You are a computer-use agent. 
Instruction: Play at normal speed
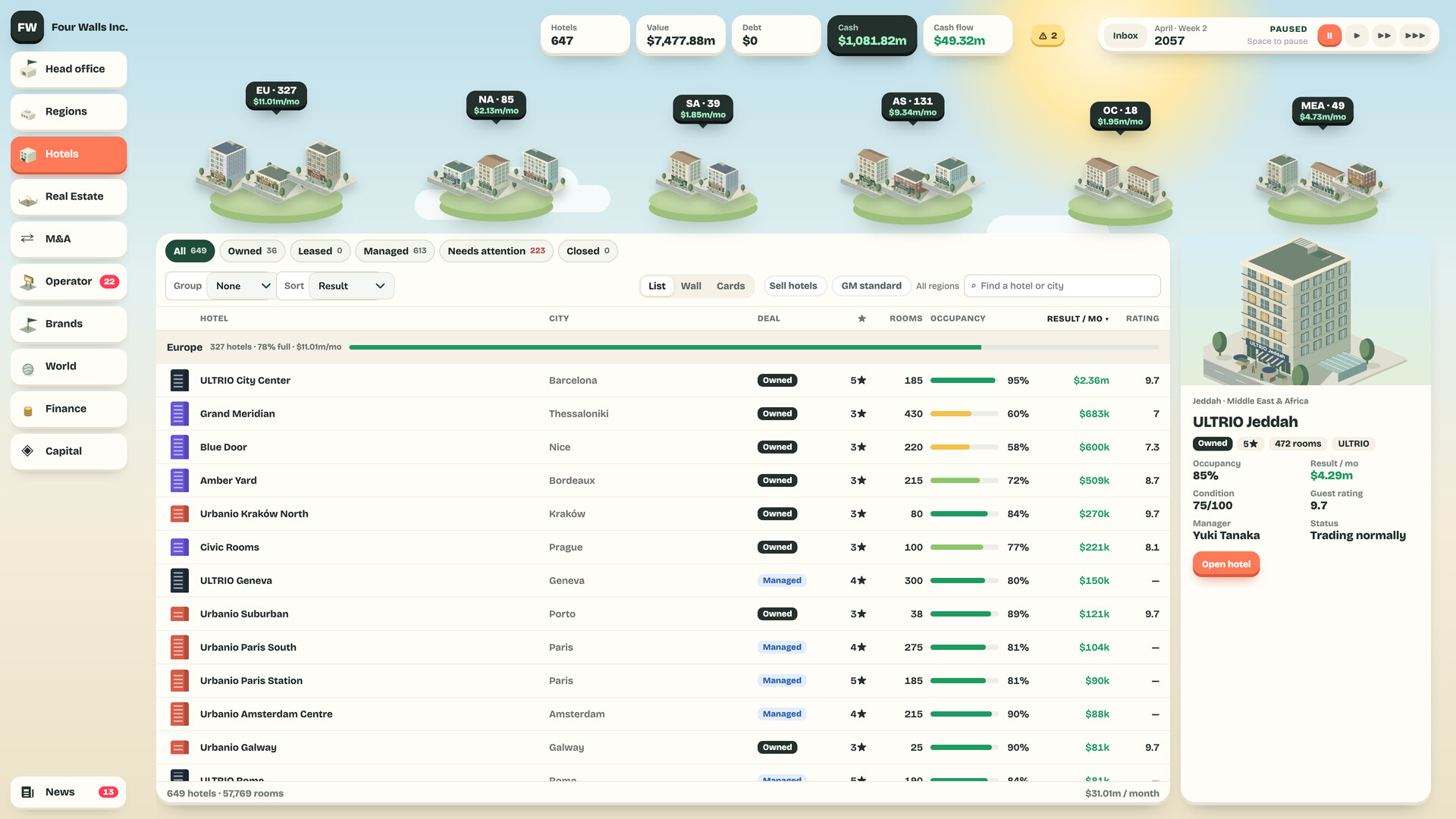(x=1357, y=36)
